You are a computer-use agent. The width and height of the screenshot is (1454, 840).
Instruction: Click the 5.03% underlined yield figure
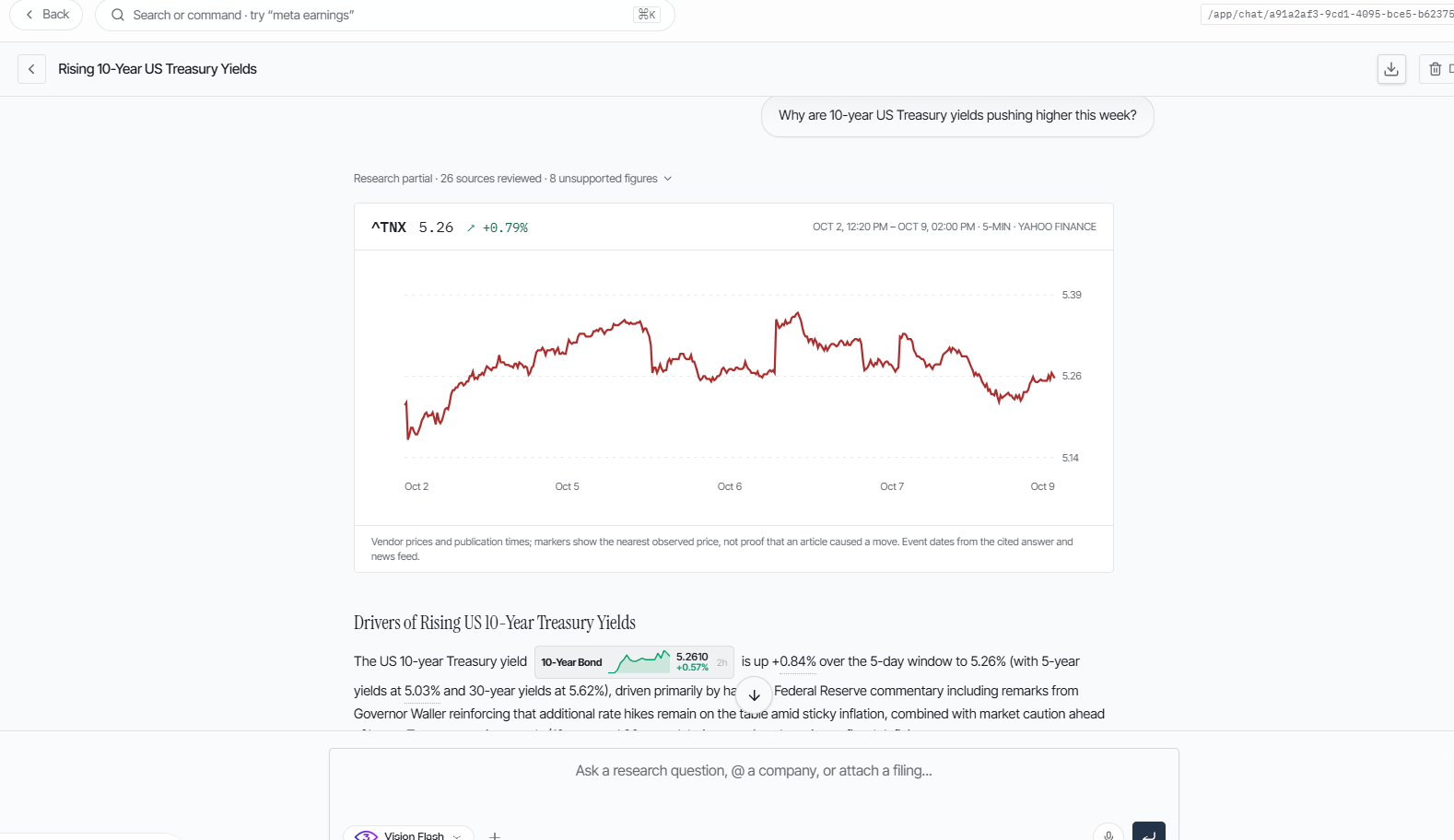click(x=422, y=692)
